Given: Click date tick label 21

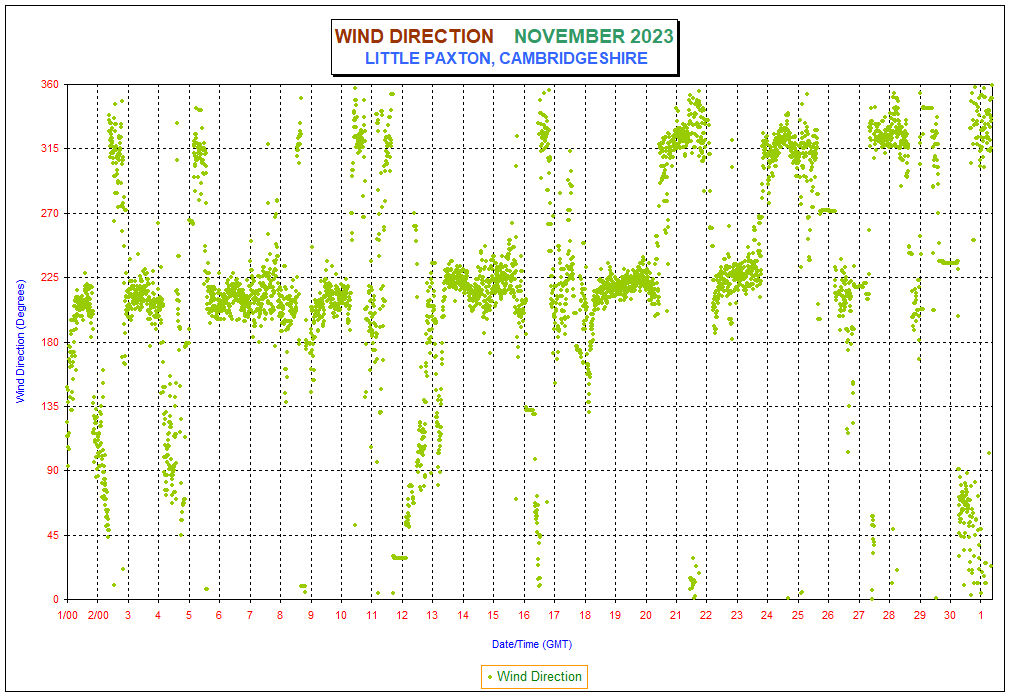Looking at the screenshot, I should click(676, 615).
